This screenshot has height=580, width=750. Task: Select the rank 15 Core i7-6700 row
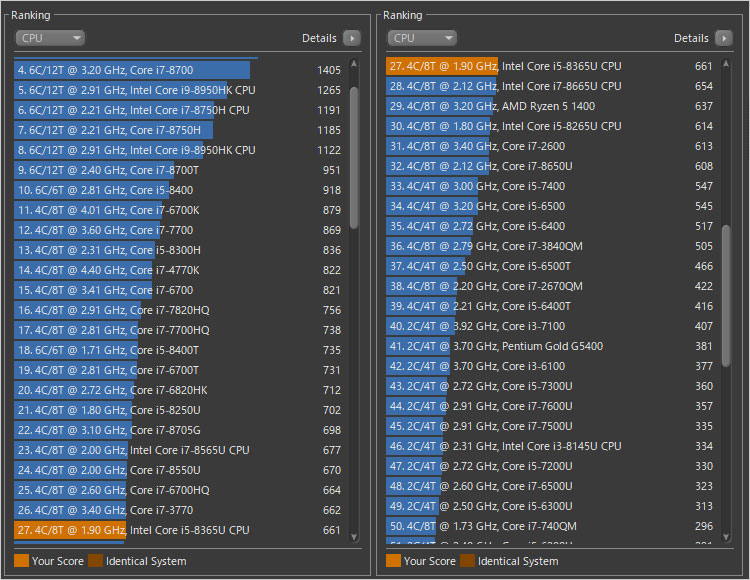pyautogui.click(x=178, y=290)
